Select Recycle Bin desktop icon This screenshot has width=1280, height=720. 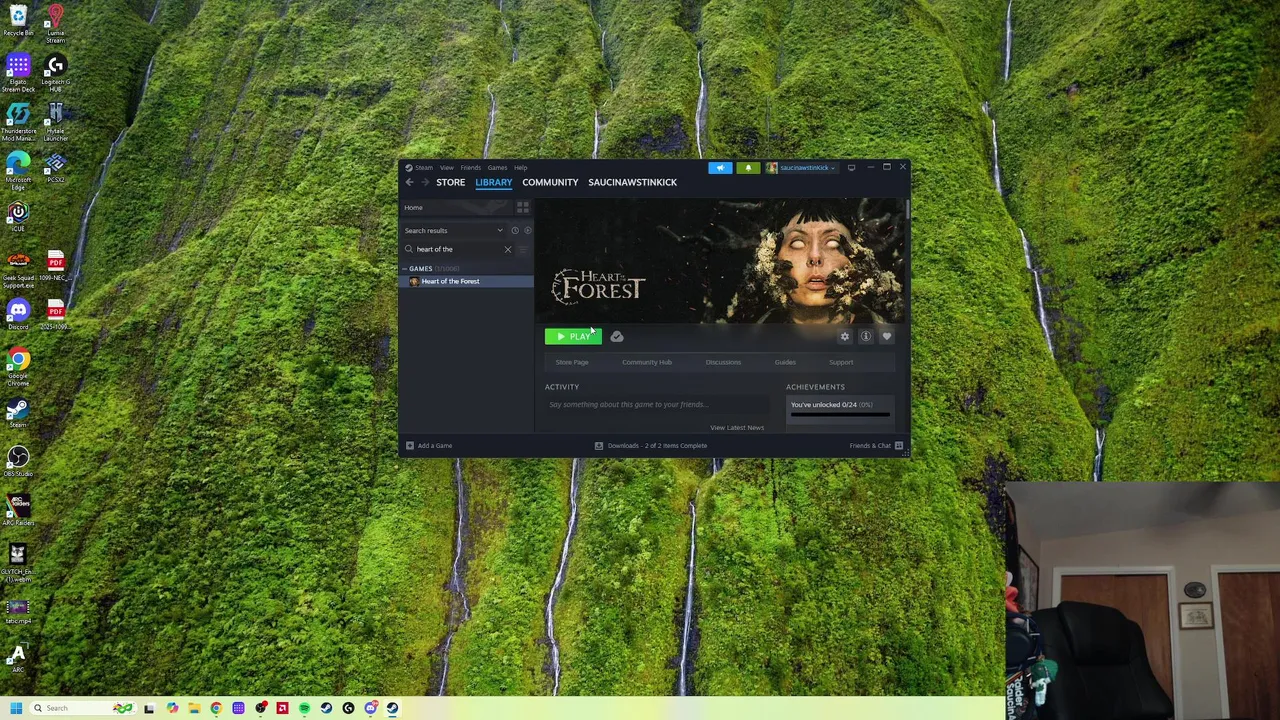point(18,20)
